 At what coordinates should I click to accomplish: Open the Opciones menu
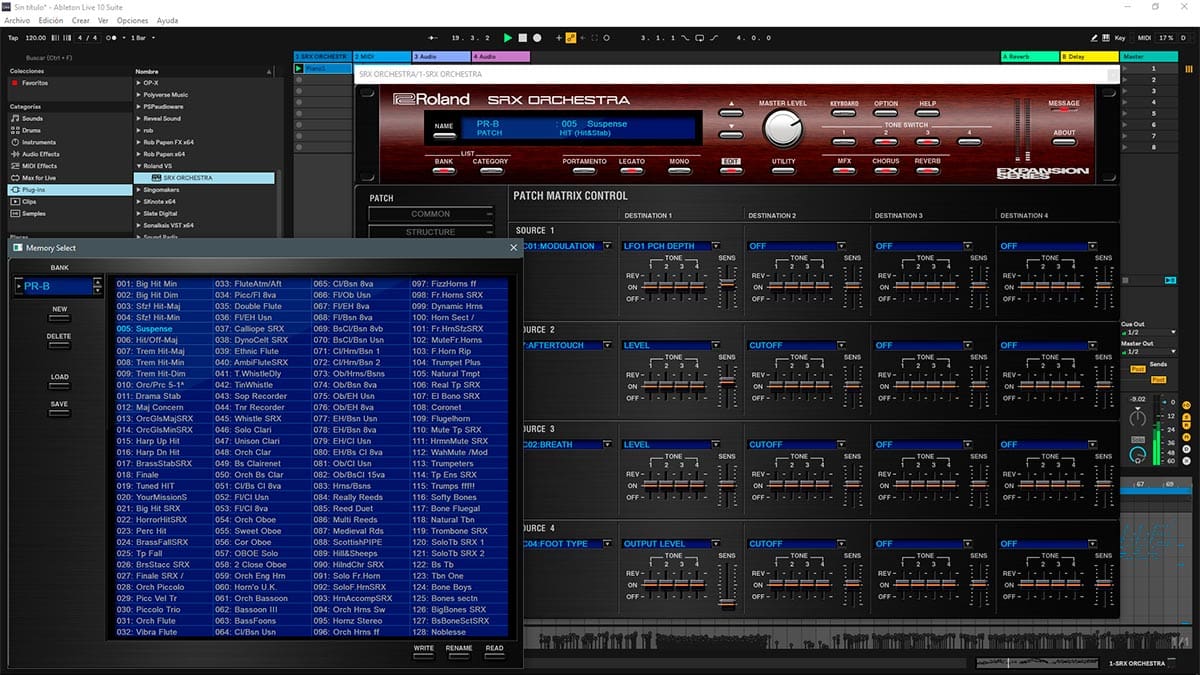133,20
